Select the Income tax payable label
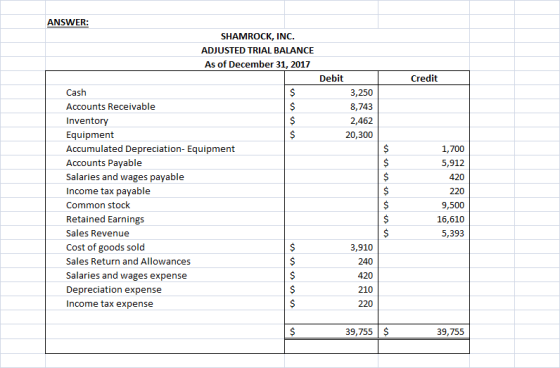Image resolution: width=560 pixels, height=368 pixels. coord(108,191)
